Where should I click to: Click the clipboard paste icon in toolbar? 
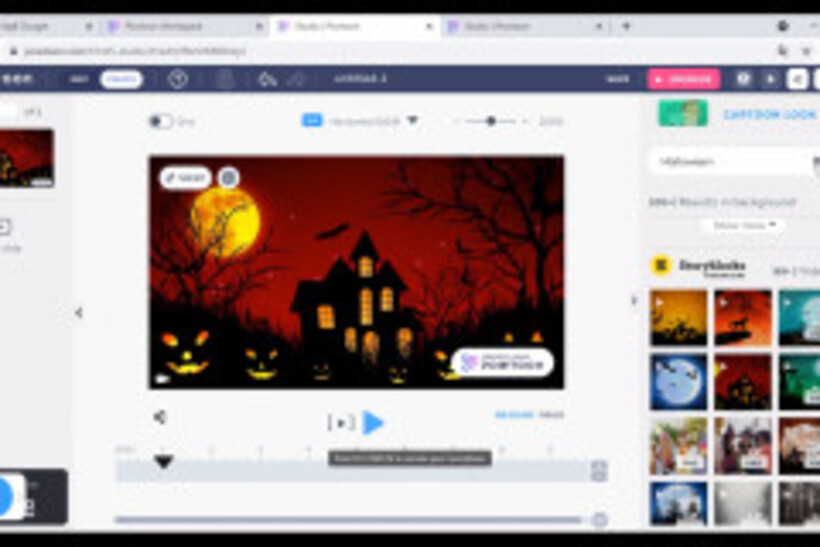[x=225, y=79]
